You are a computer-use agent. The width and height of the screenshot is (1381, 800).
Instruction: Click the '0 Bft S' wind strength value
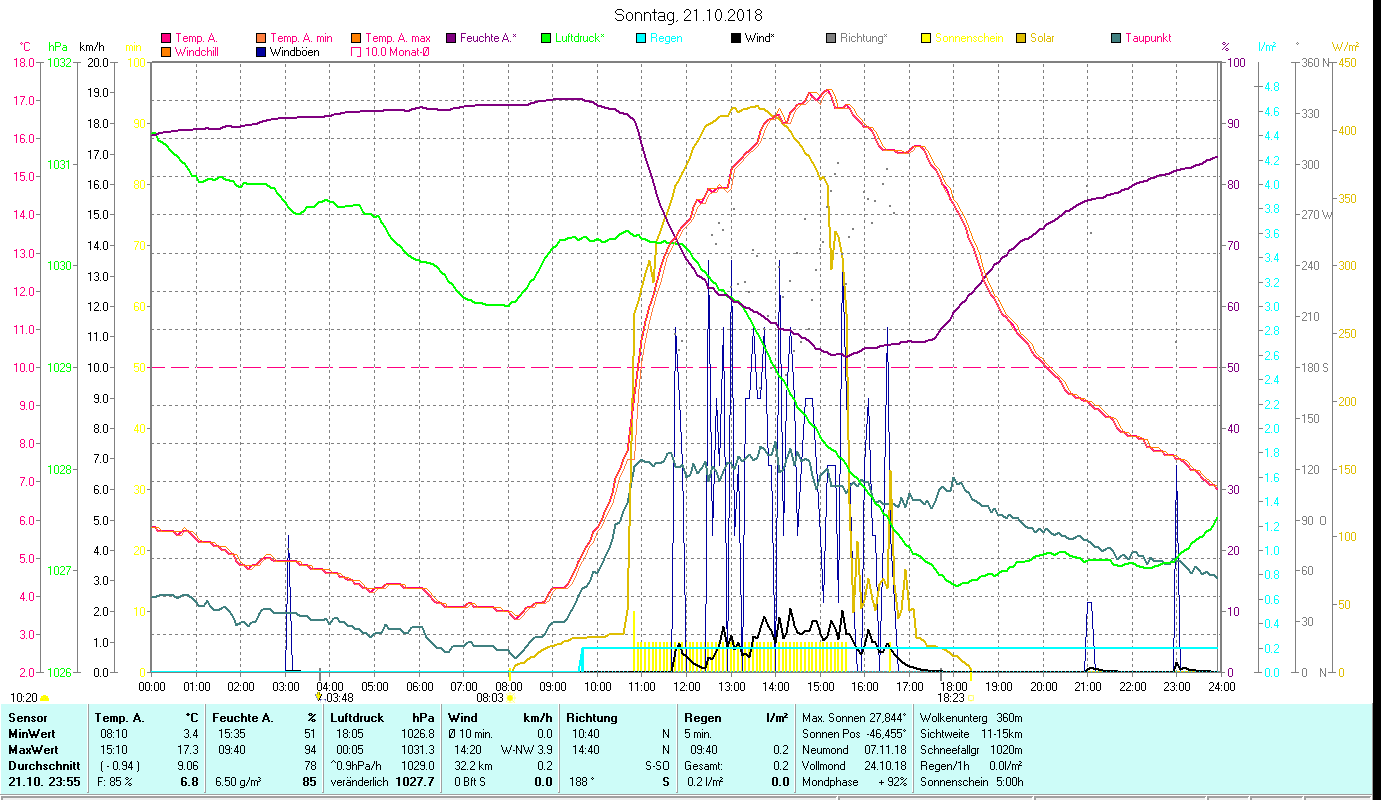pos(469,782)
